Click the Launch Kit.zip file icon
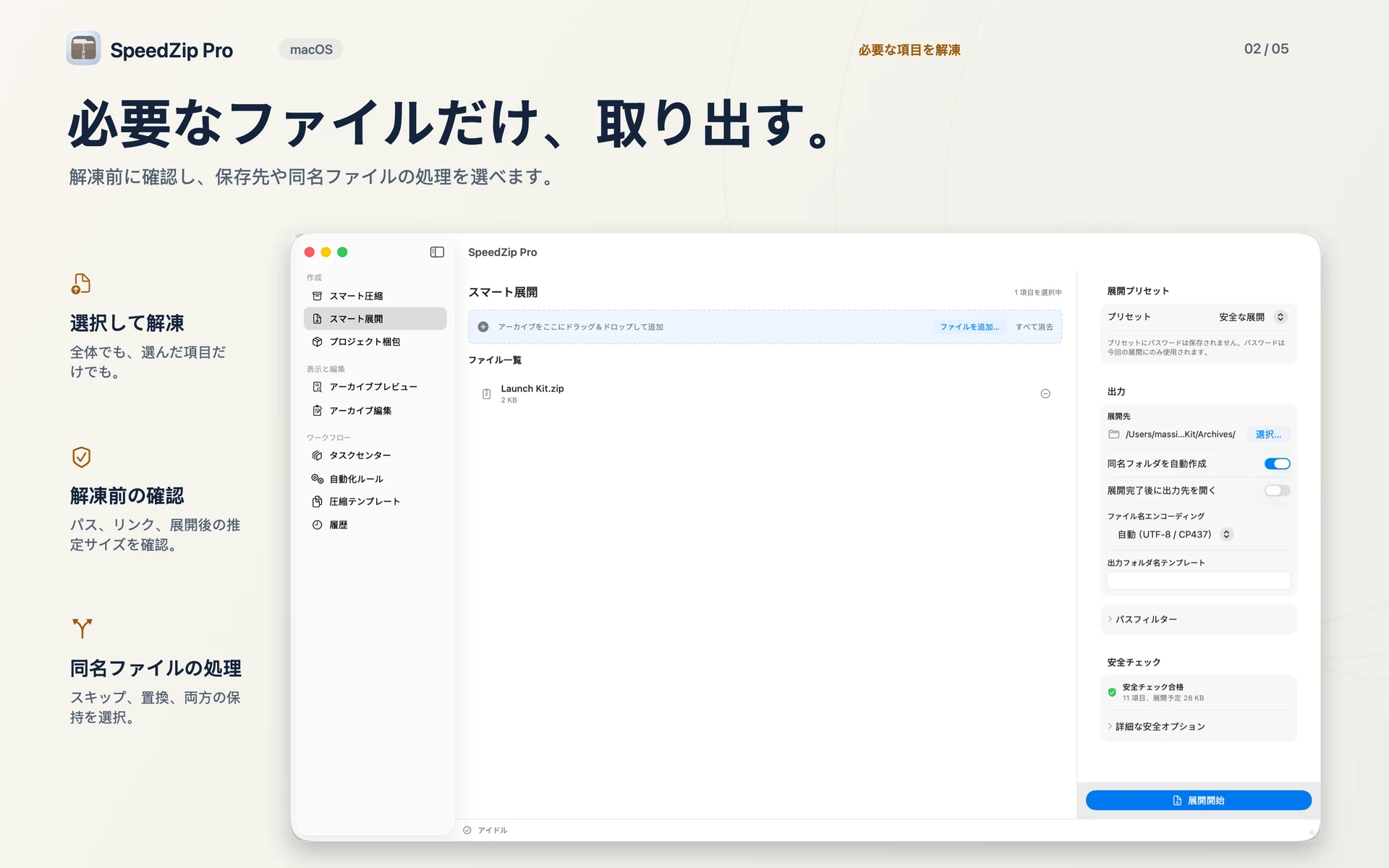Screen dimensions: 1389x868 coord(486,393)
